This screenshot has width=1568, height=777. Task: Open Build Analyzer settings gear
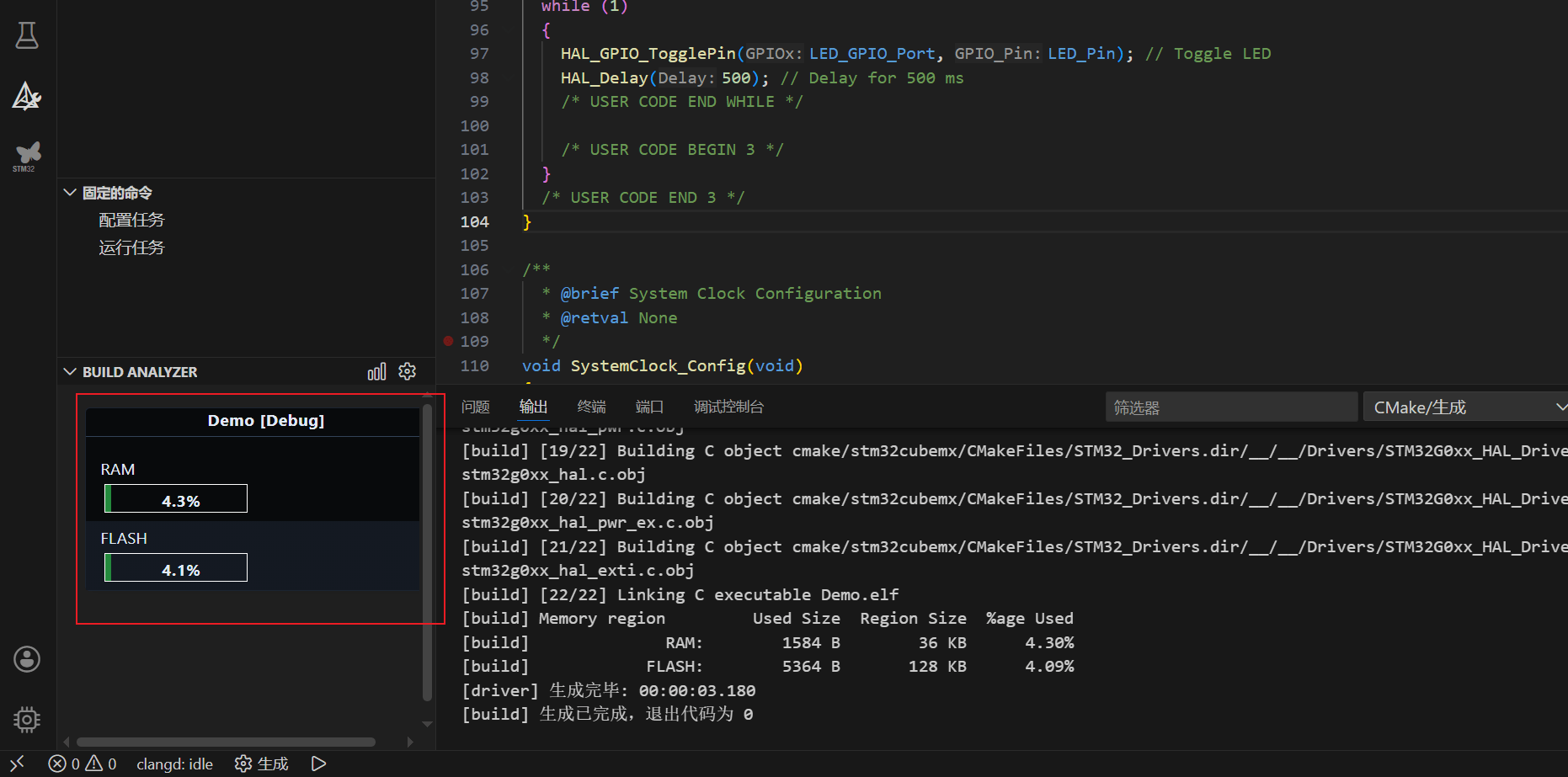pos(408,372)
